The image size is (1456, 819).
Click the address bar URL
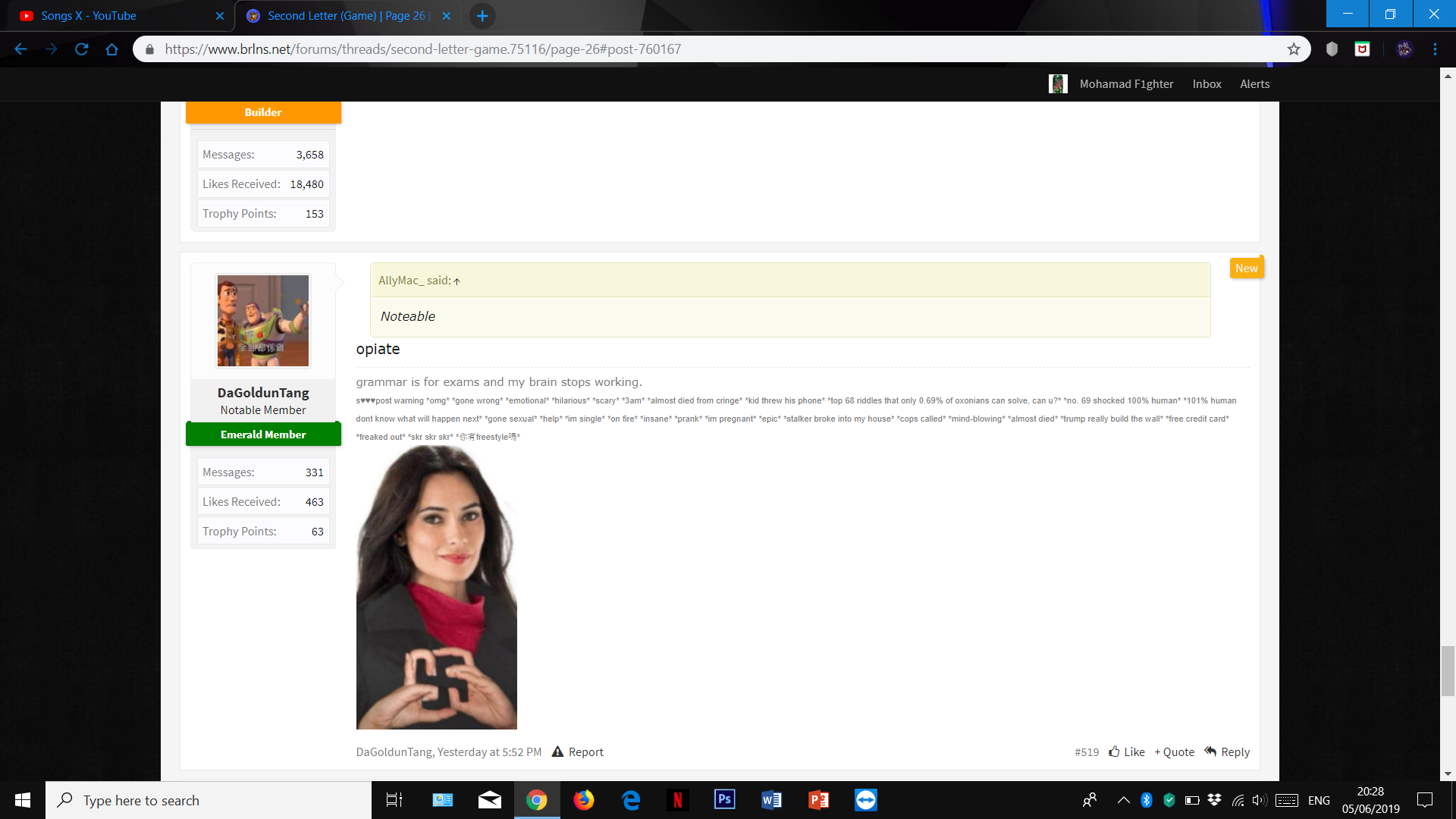click(x=423, y=49)
